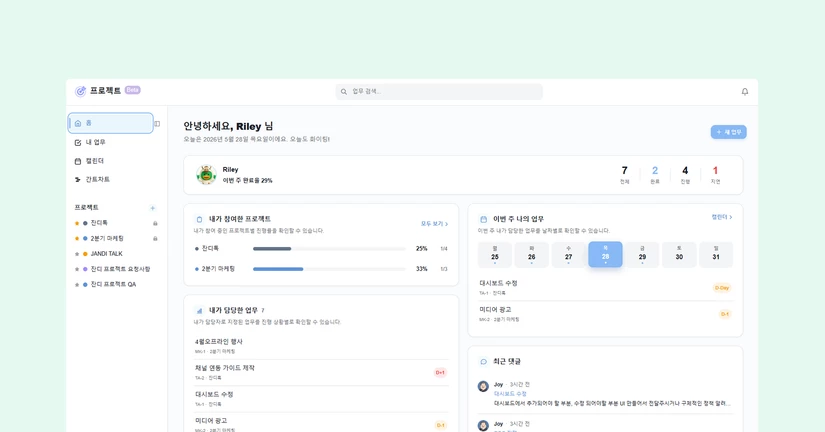Image resolution: width=825 pixels, height=432 pixels.
Task: Click the completed count 2 stat
Action: 655,175
